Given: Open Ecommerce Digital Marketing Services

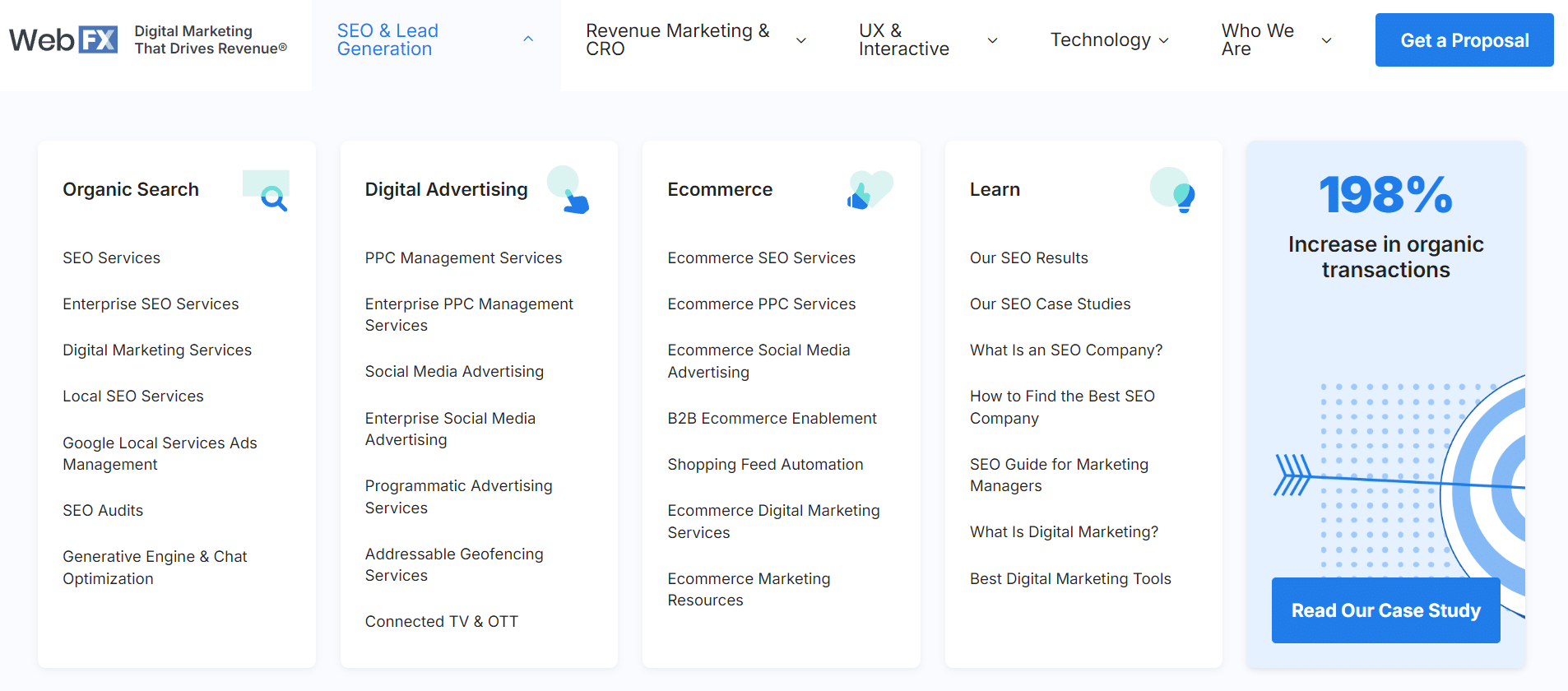Looking at the screenshot, I should tap(773, 522).
